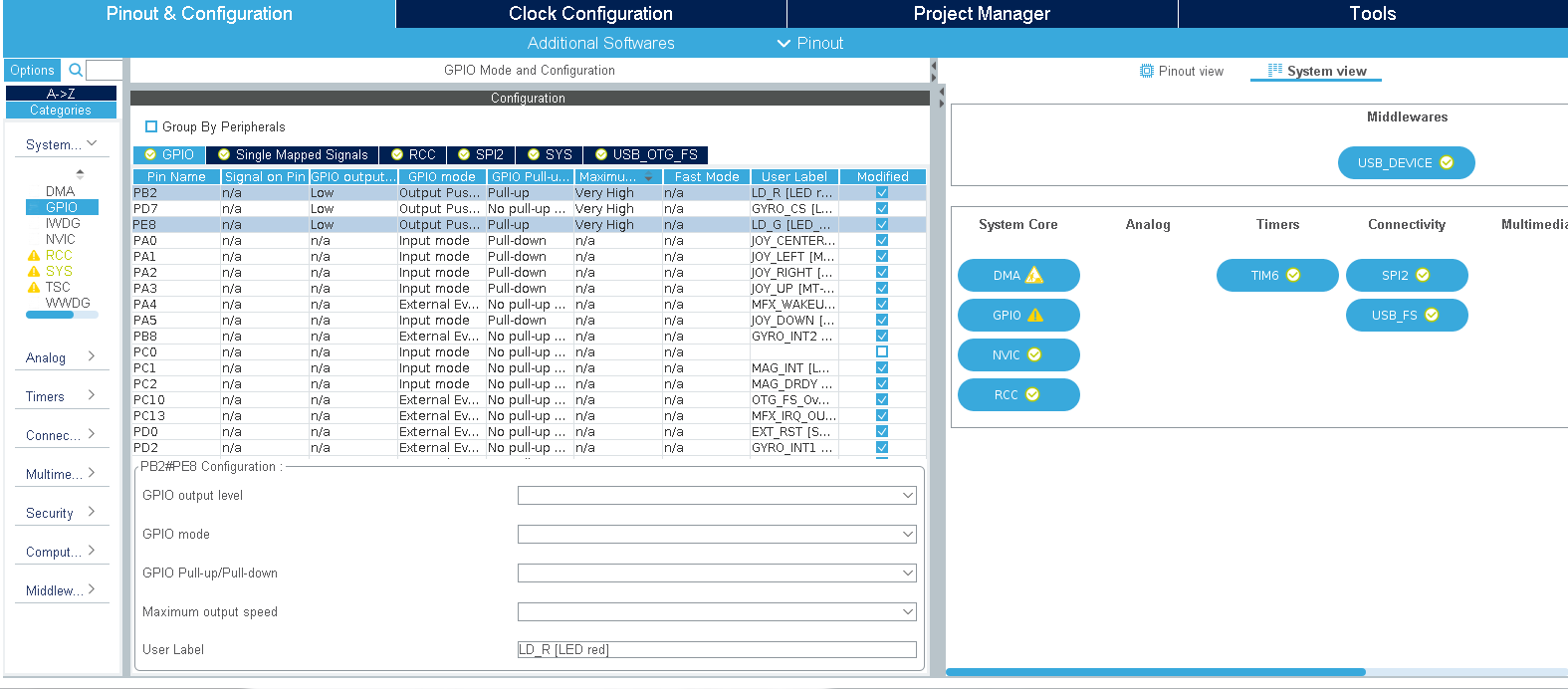
Task: Click the DMA warning triangle icon
Action: 1034,275
